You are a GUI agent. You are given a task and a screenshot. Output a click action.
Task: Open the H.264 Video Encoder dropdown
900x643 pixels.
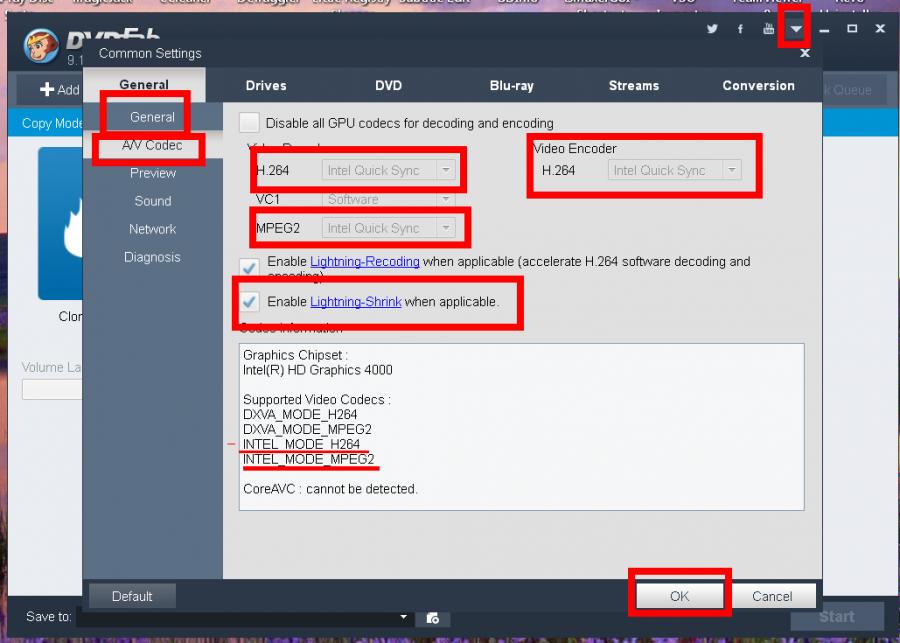(x=674, y=170)
